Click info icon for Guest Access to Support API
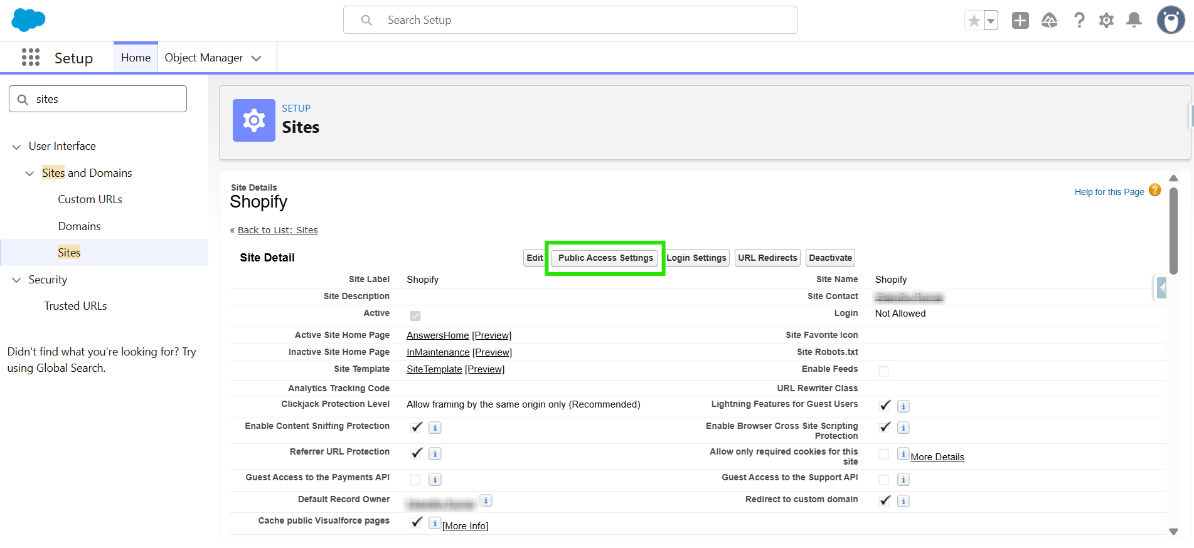This screenshot has height=548, width=1194. tap(903, 480)
